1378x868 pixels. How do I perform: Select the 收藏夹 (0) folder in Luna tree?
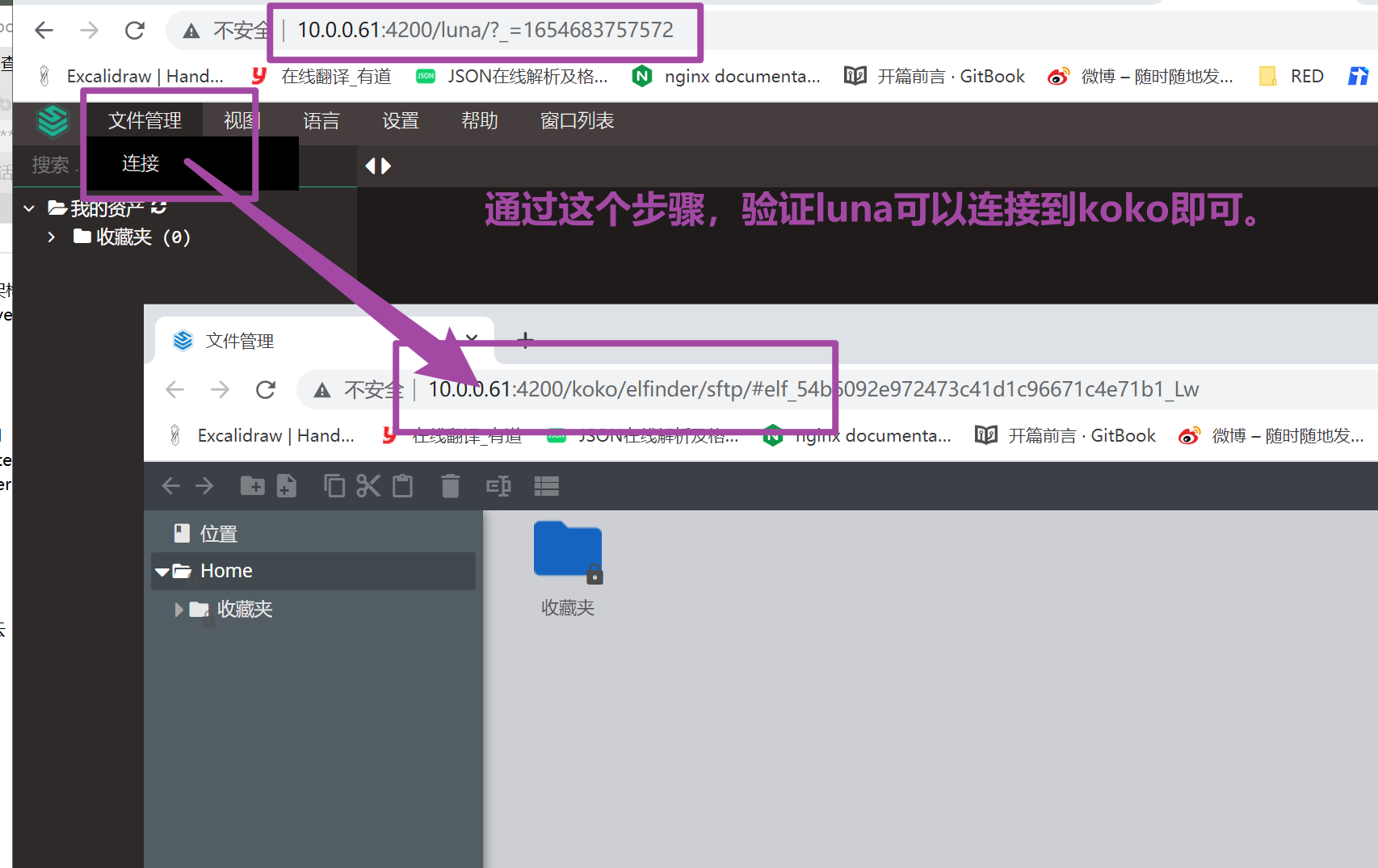[132, 237]
